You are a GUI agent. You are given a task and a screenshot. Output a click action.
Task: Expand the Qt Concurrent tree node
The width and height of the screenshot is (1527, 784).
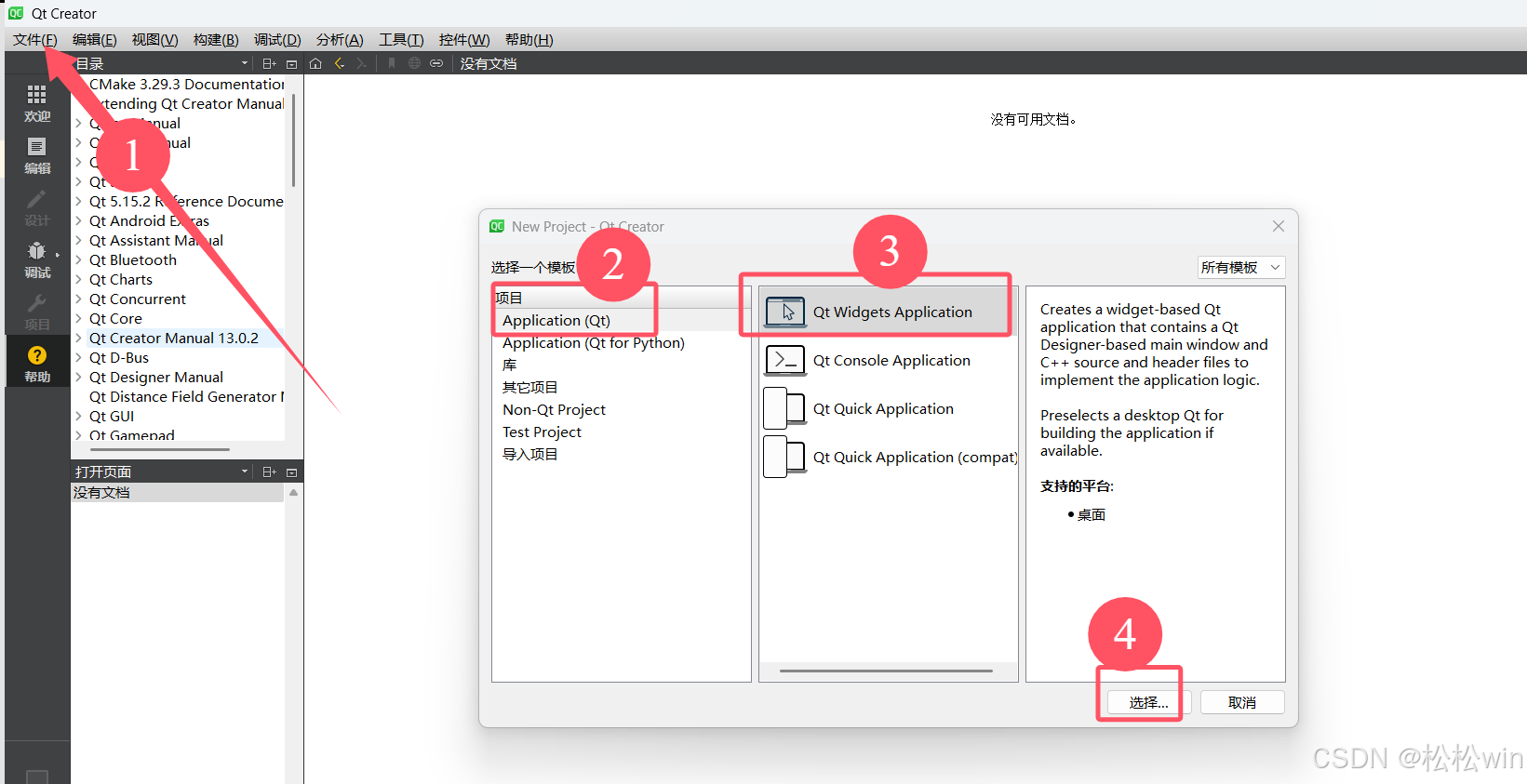click(78, 299)
